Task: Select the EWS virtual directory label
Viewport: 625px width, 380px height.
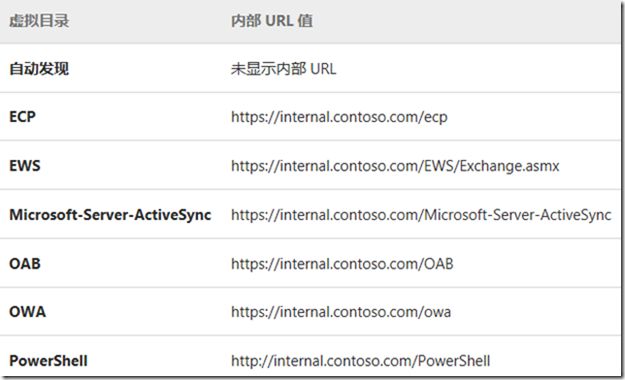Action: pos(25,165)
